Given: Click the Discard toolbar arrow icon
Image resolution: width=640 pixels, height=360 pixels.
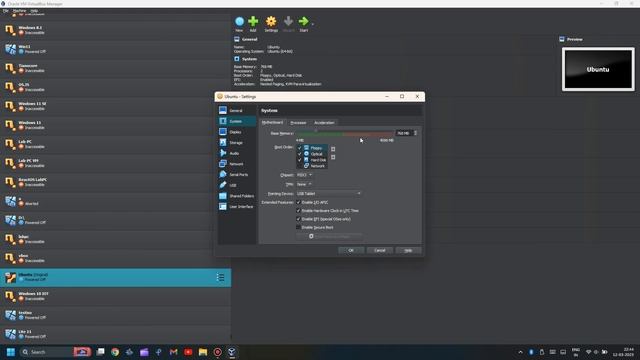Looking at the screenshot, I should pyautogui.click(x=288, y=21).
